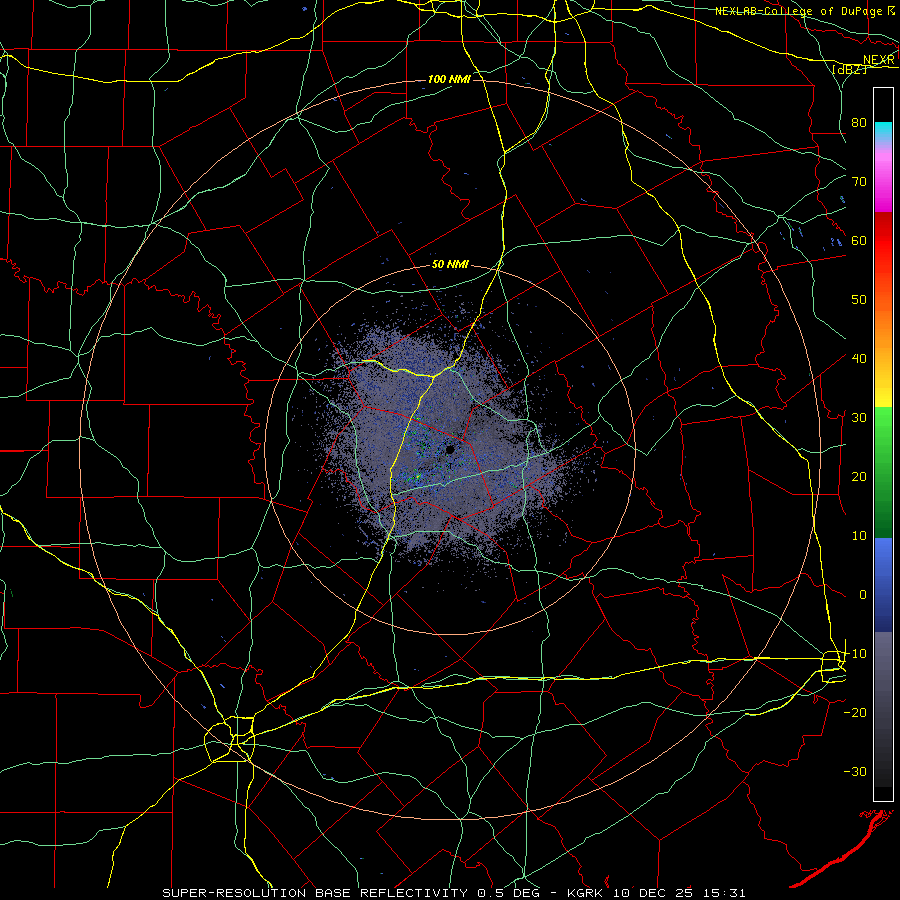Click the 70 value on dBZ scale

[859, 181]
